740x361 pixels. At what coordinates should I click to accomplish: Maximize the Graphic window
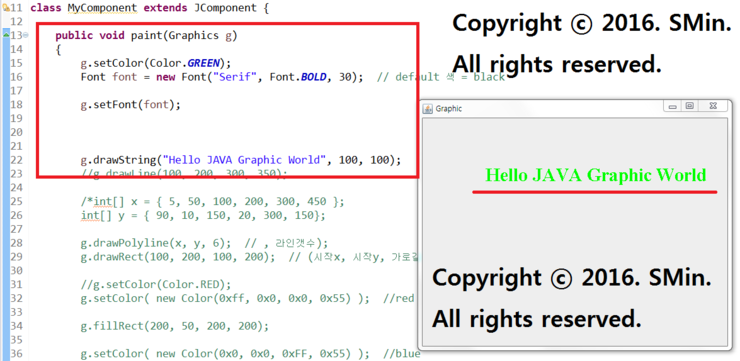coord(690,107)
